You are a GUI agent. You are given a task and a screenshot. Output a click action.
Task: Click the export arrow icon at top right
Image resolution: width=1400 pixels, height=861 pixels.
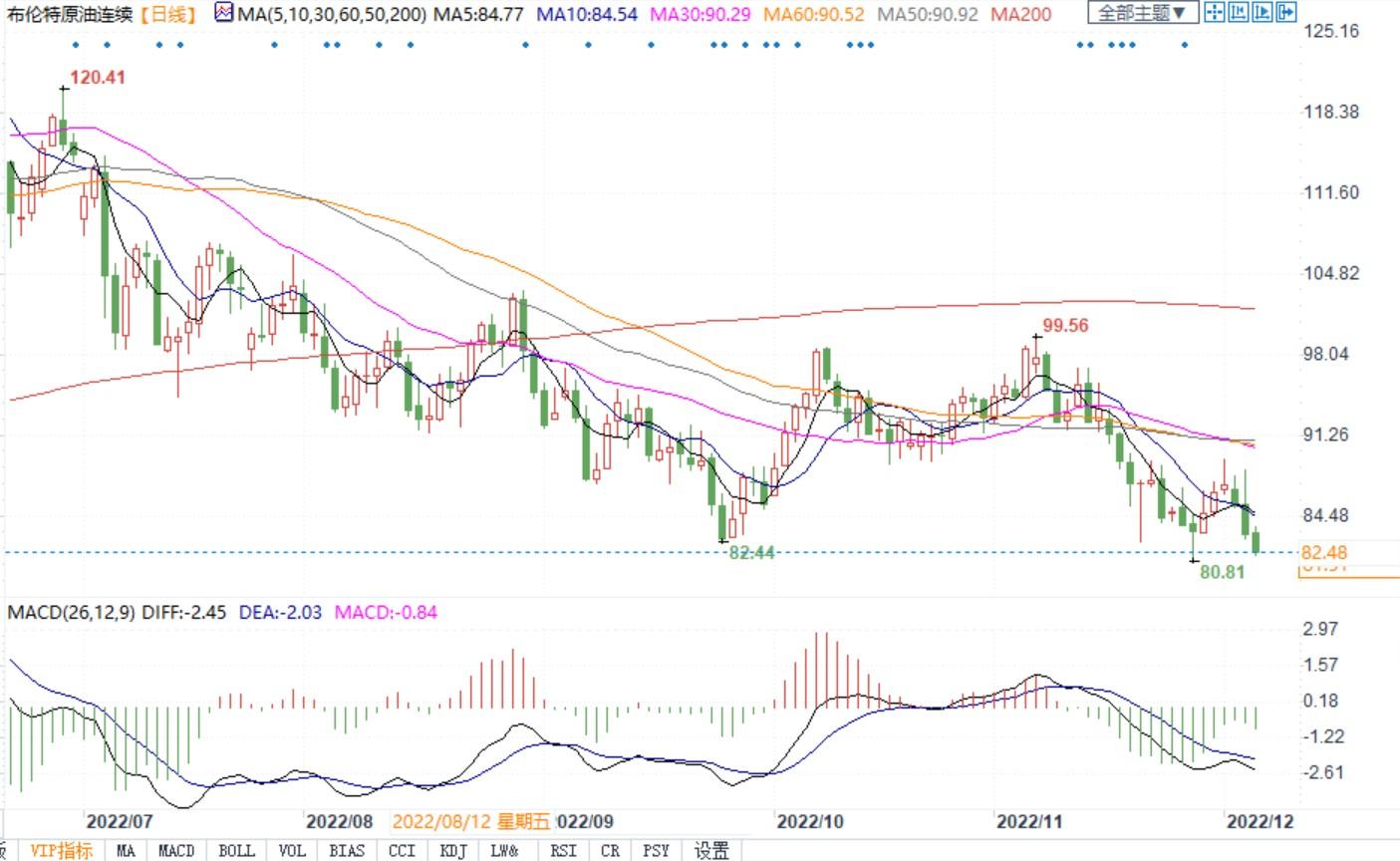coord(1285,13)
